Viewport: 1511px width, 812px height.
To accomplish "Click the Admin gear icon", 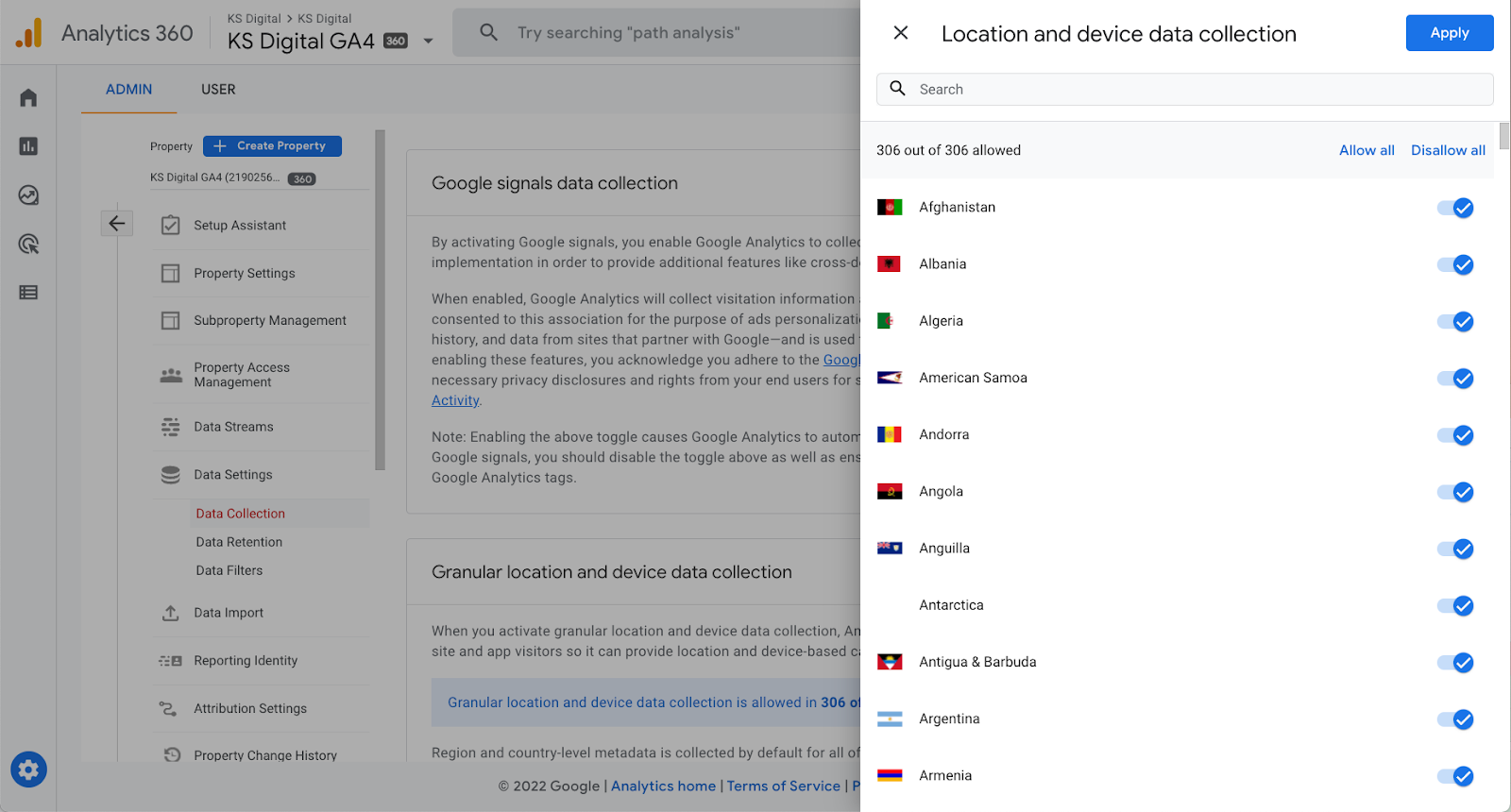I will click(28, 770).
